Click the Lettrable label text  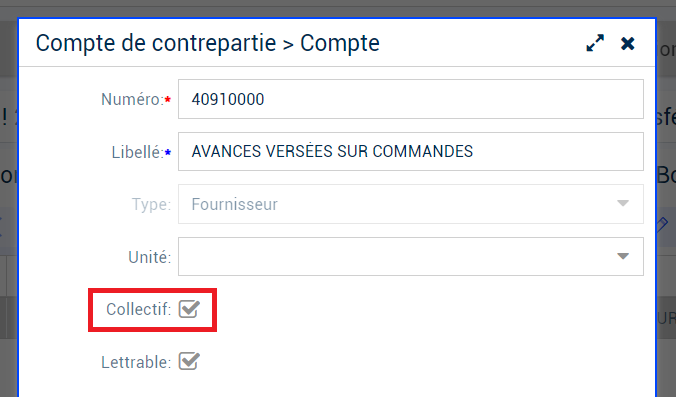tap(136, 362)
